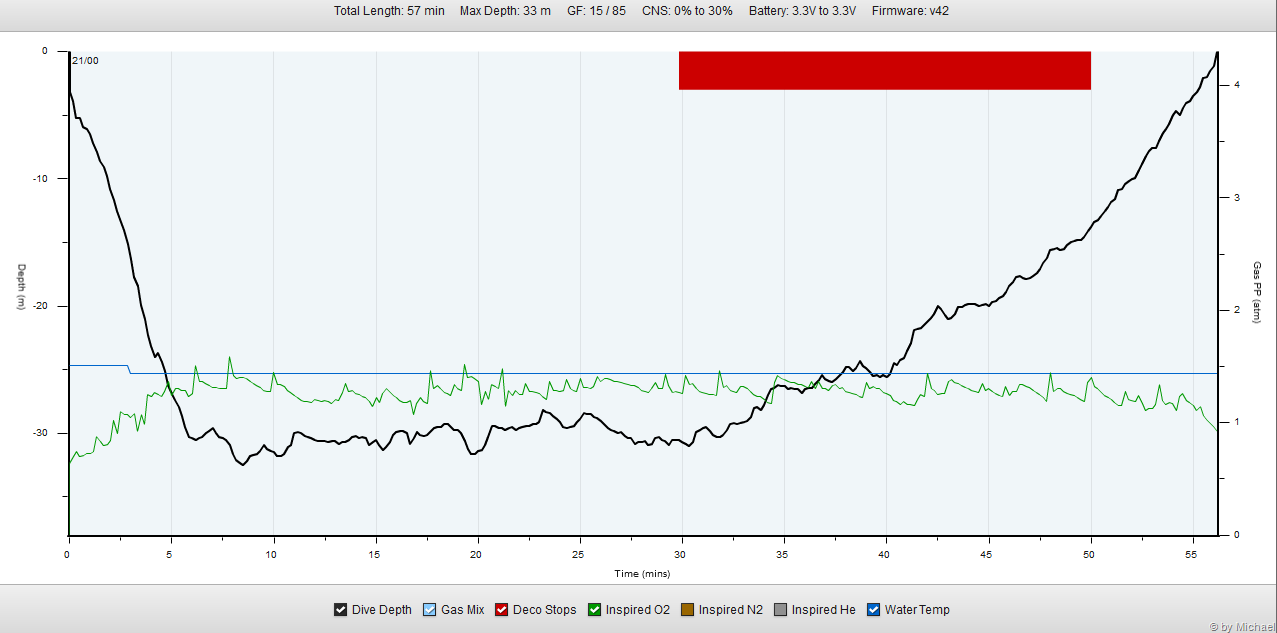Click the CNS: 0% to 30% statistic

pyautogui.click(x=687, y=11)
